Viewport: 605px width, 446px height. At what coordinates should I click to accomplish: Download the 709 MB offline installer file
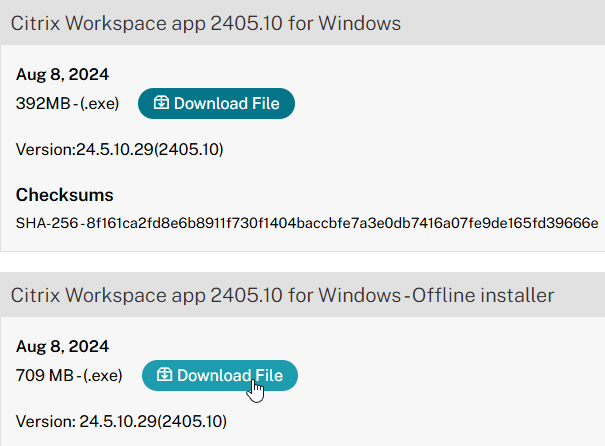point(220,375)
